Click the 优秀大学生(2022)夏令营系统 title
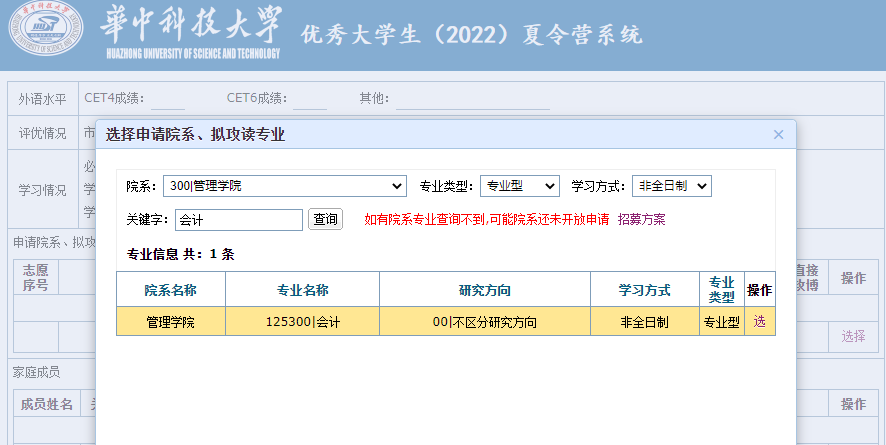Viewport: 886px width, 445px height. click(471, 34)
